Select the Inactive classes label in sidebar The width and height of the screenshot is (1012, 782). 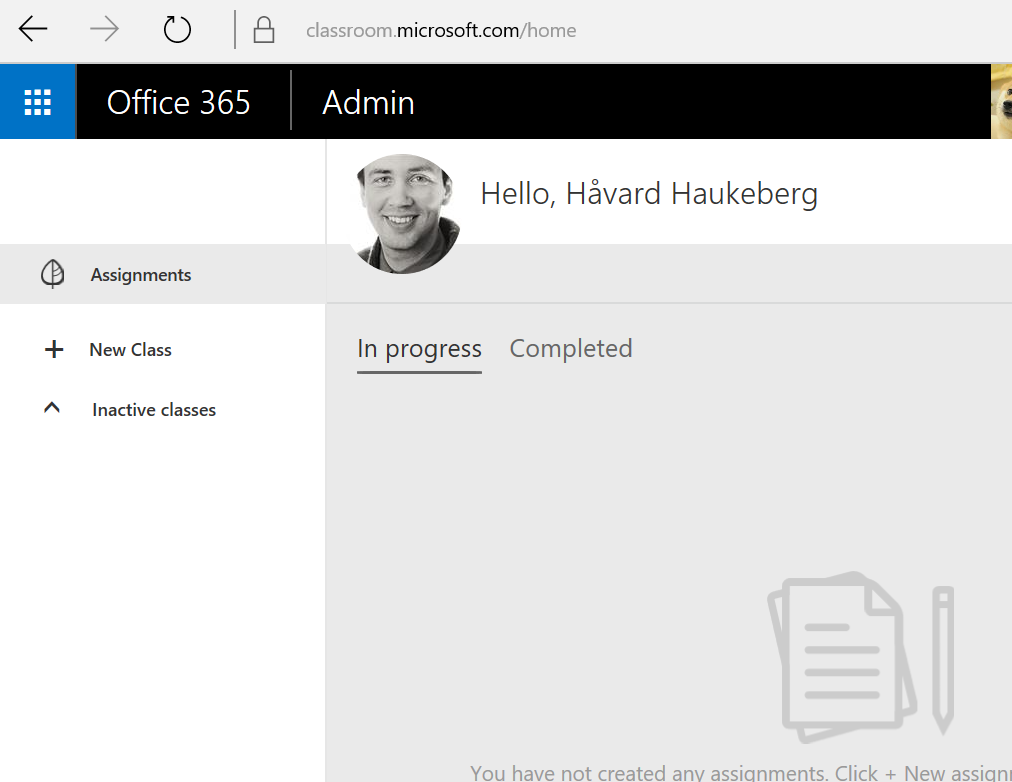click(154, 410)
